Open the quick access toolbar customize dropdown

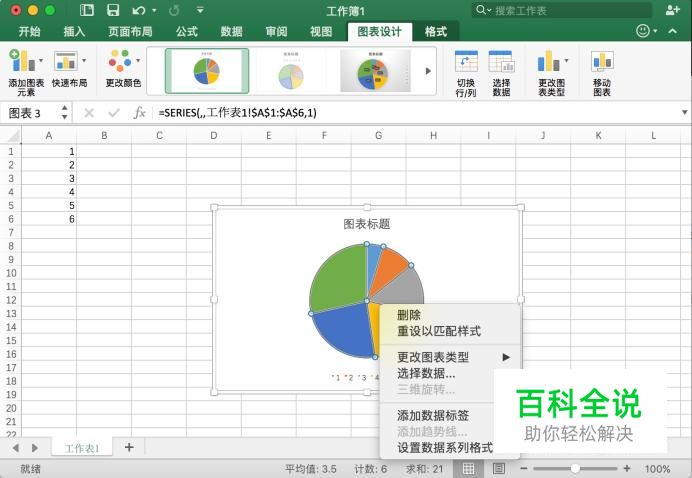[x=200, y=10]
